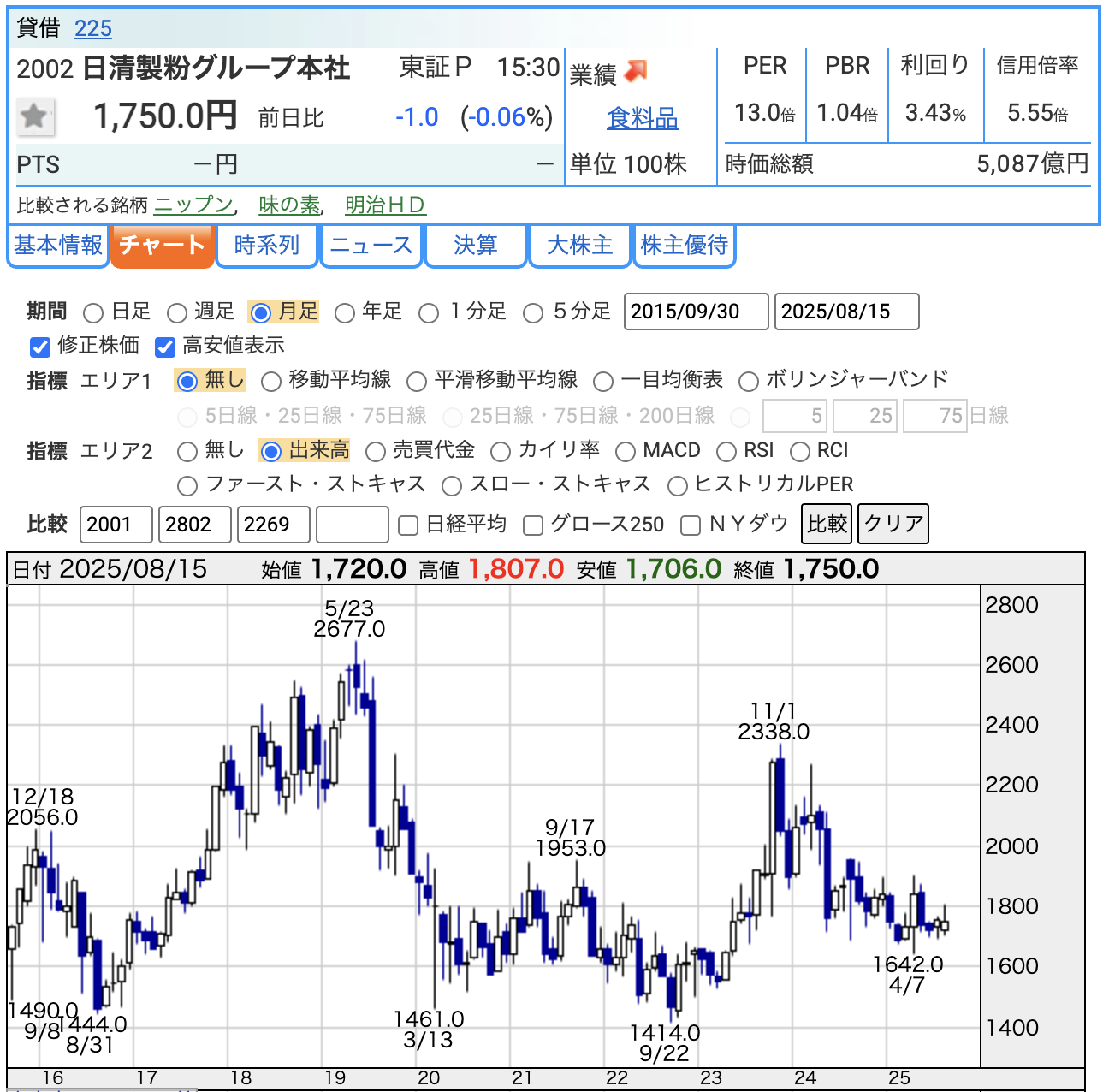This screenshot has height=1092, width=1109.
Task: Click market cap value 5,087億円
Action: point(1033,164)
